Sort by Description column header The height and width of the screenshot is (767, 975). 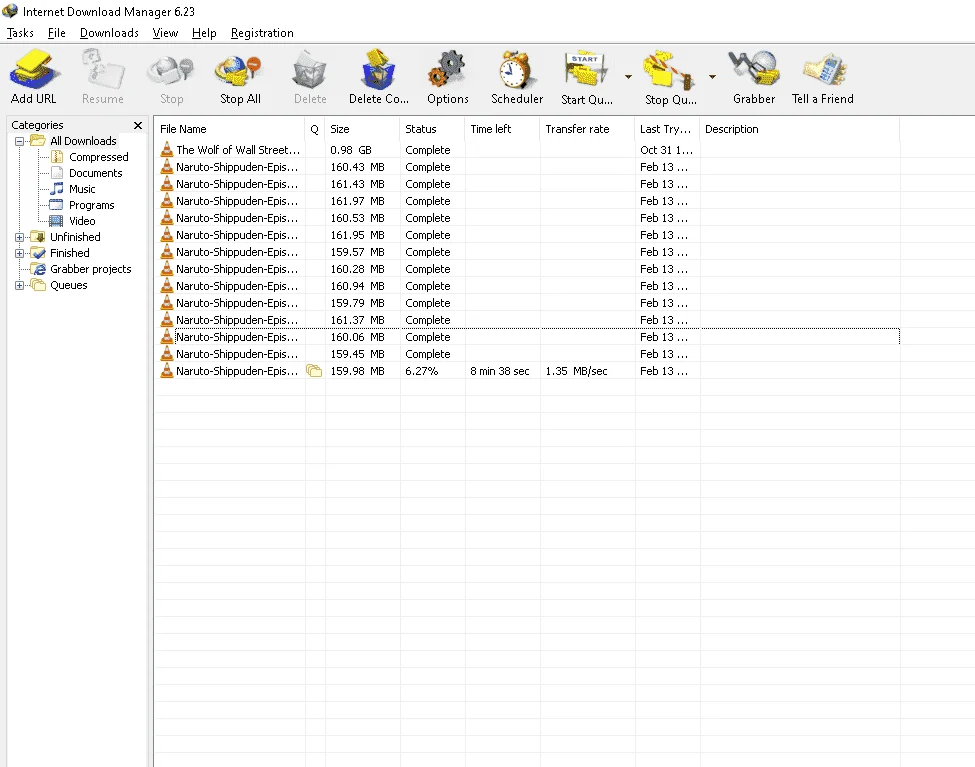click(800, 129)
